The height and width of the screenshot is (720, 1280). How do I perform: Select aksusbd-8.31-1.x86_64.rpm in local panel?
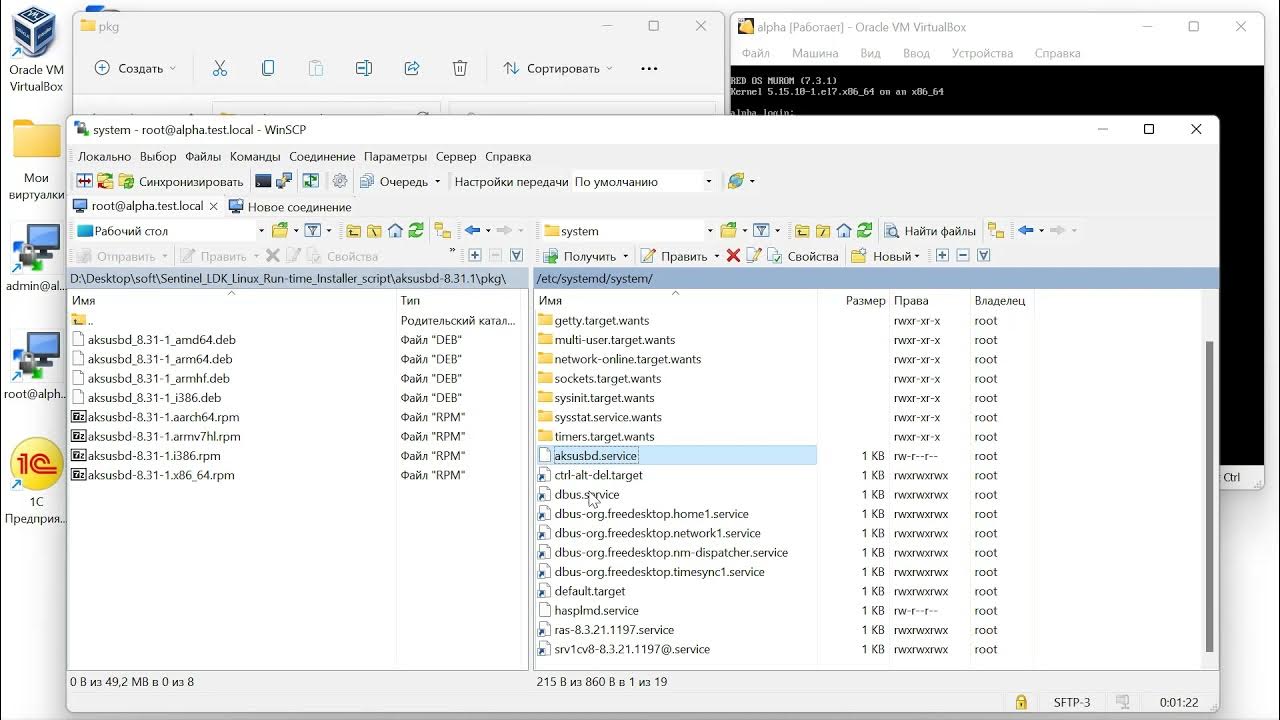tap(161, 475)
